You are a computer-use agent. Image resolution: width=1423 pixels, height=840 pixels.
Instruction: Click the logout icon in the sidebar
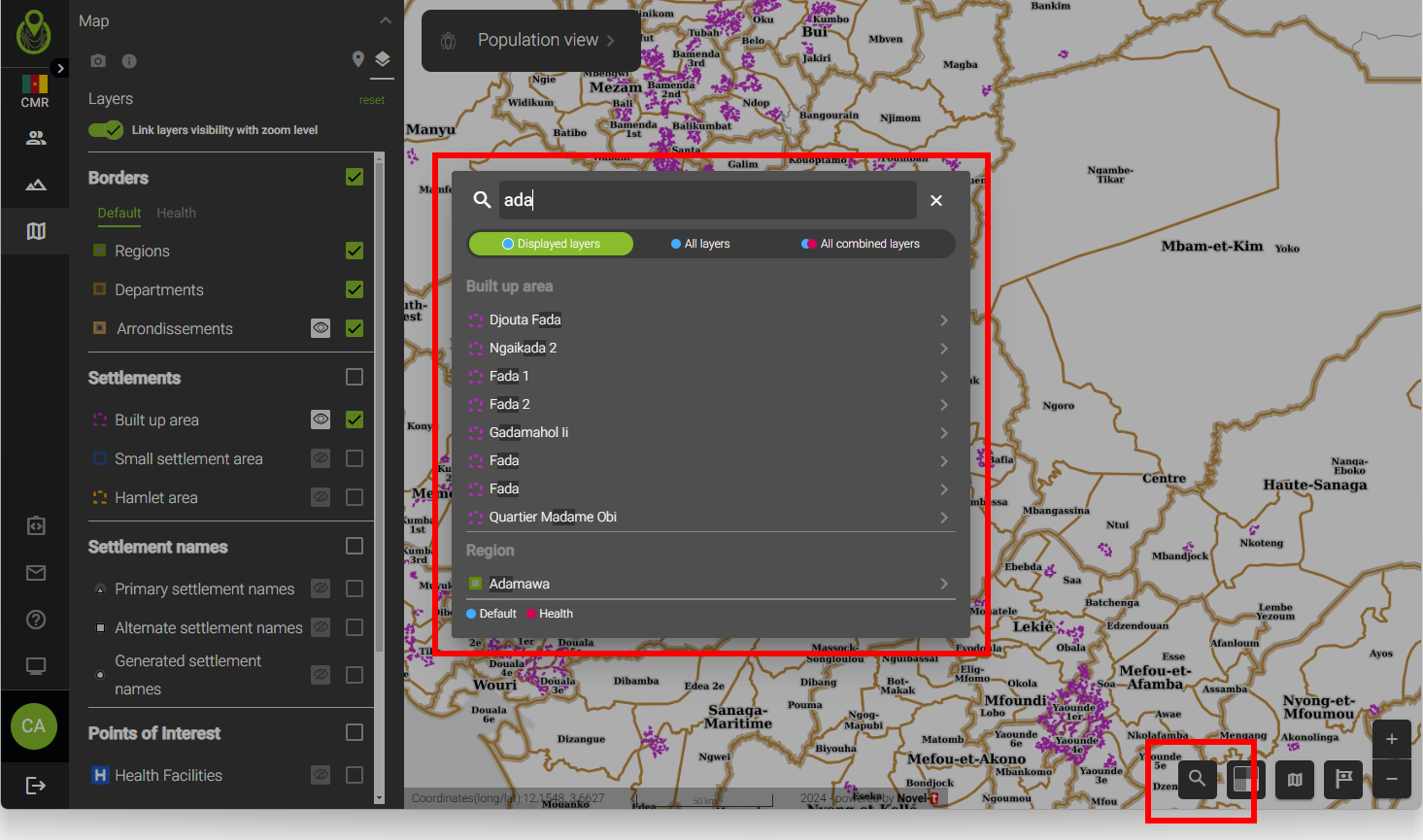36,786
